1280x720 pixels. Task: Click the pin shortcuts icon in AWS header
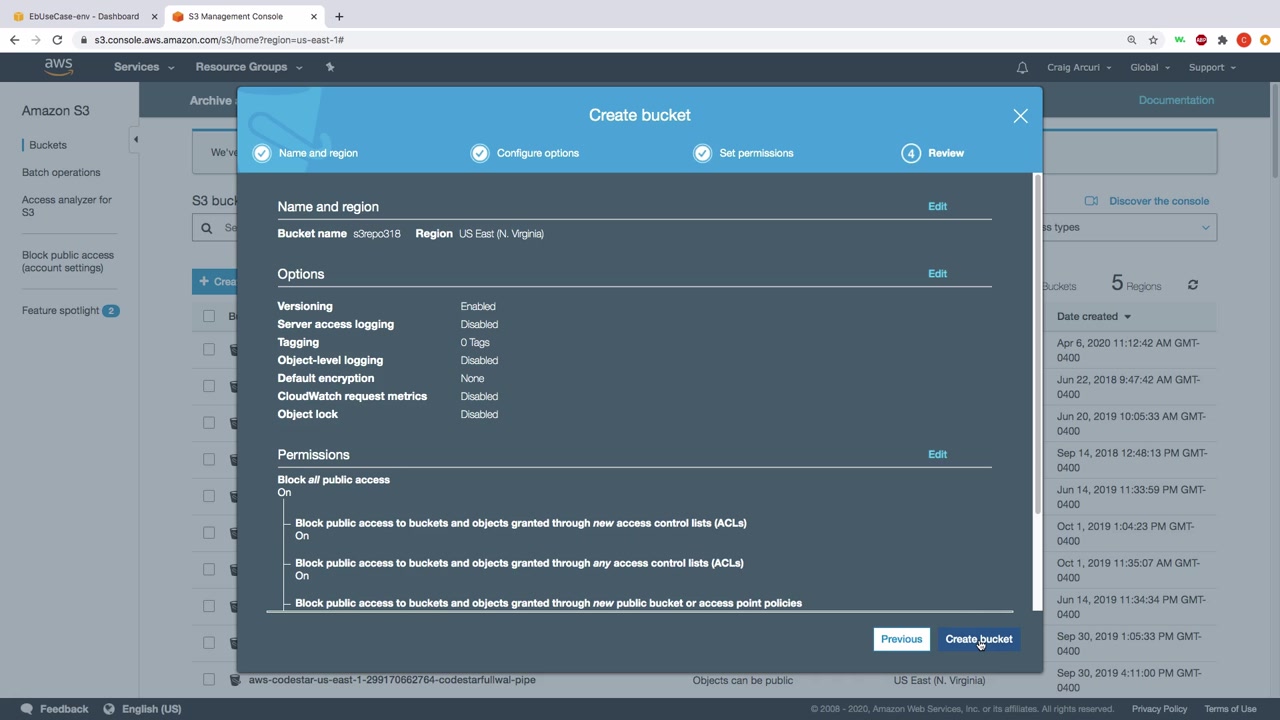click(330, 67)
